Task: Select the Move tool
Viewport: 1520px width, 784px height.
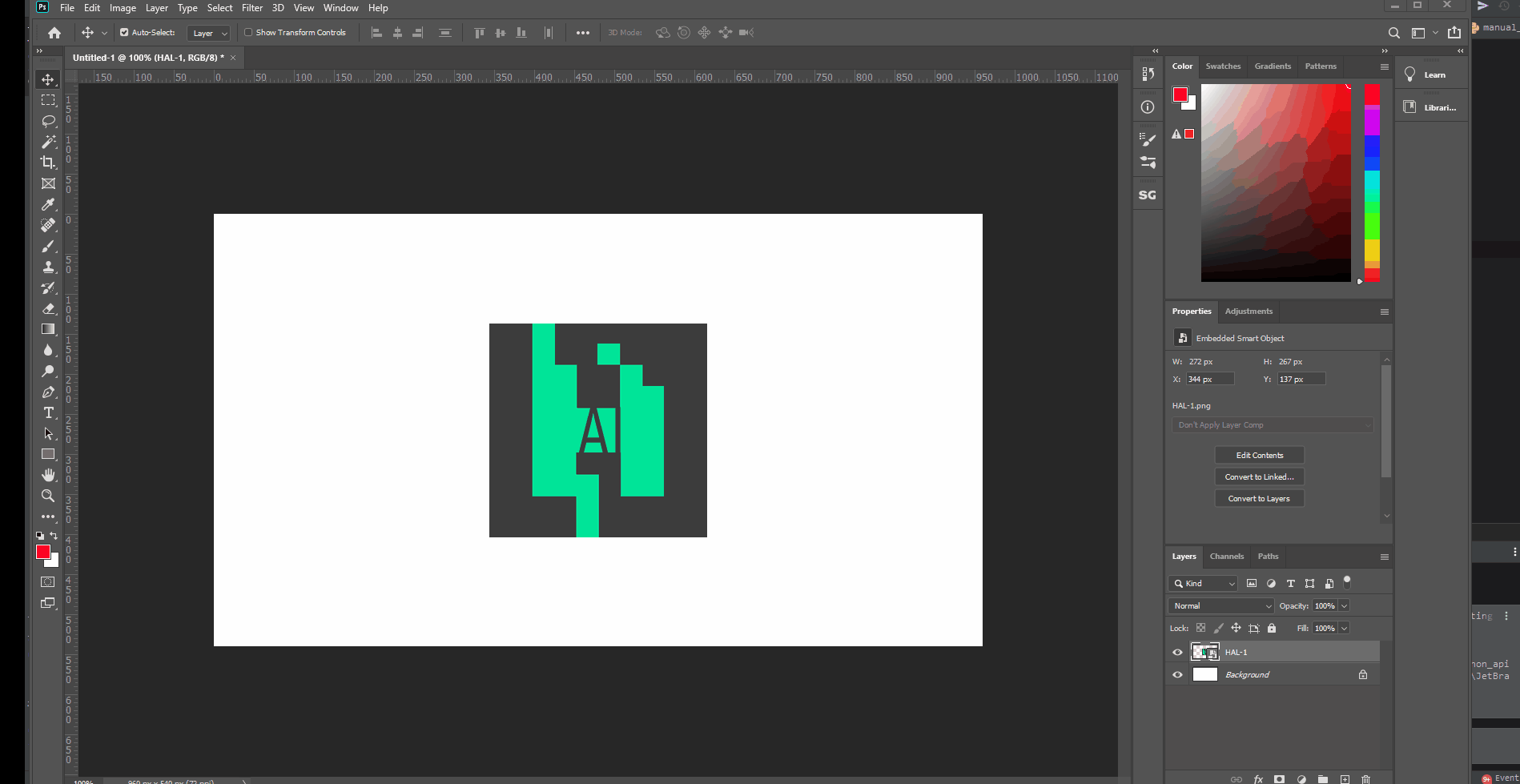Action: click(48, 79)
